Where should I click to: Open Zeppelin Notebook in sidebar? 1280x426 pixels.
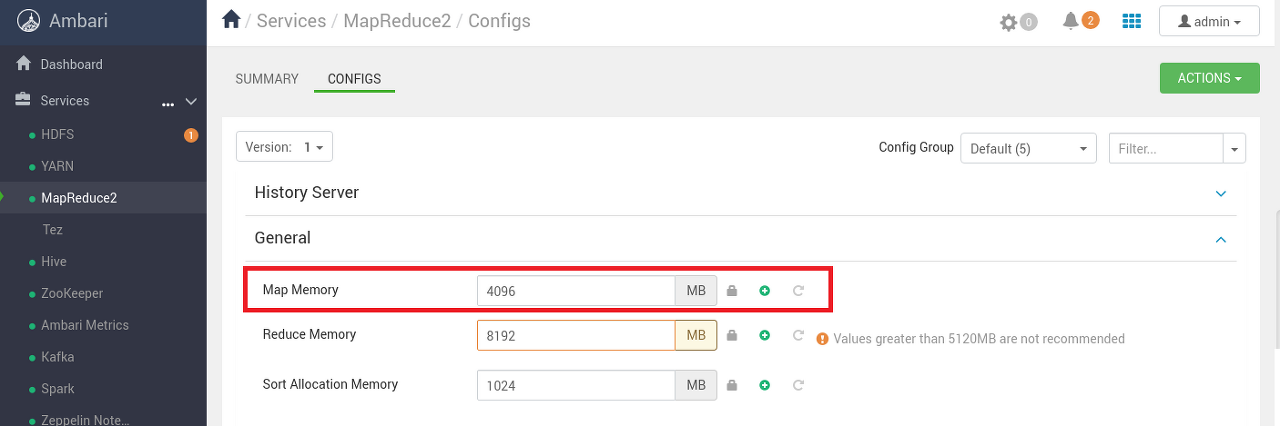[85, 420]
